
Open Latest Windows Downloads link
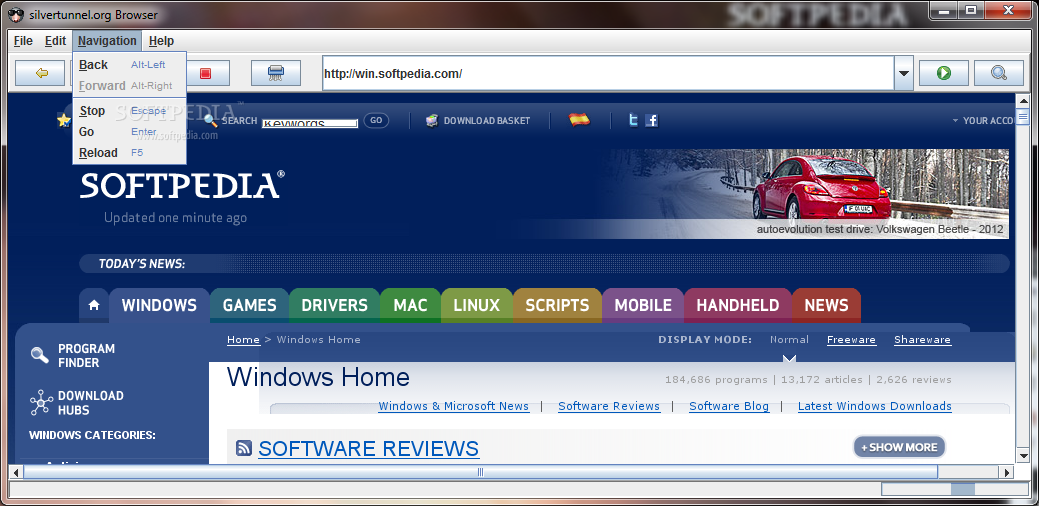point(875,406)
